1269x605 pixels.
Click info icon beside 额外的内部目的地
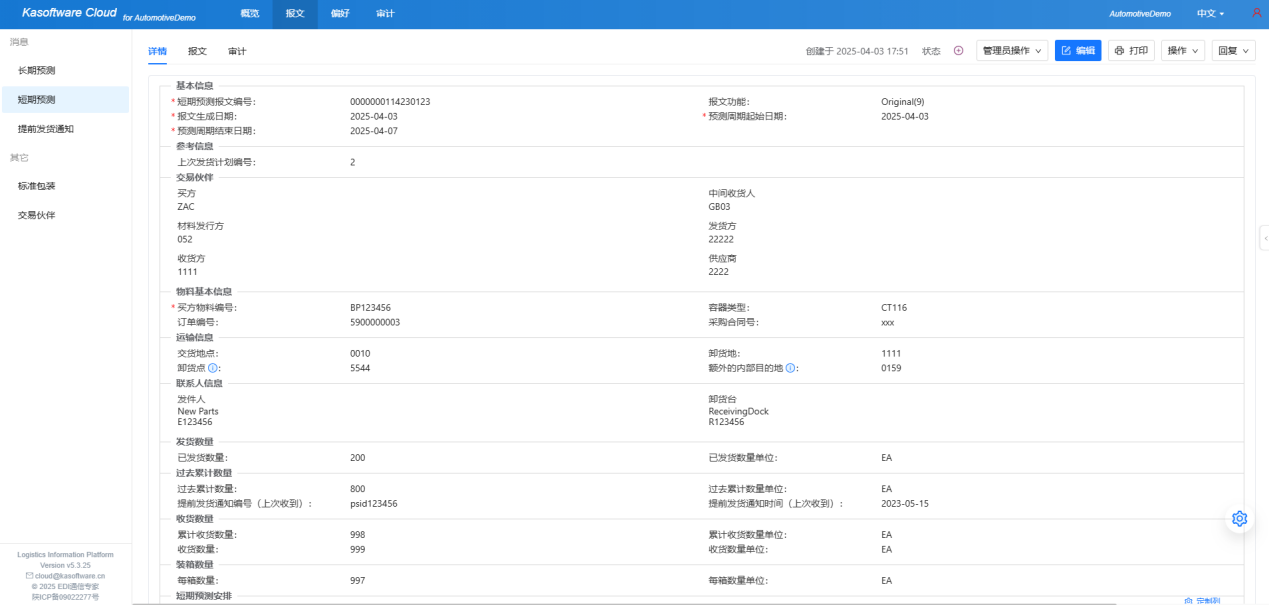(x=790, y=368)
